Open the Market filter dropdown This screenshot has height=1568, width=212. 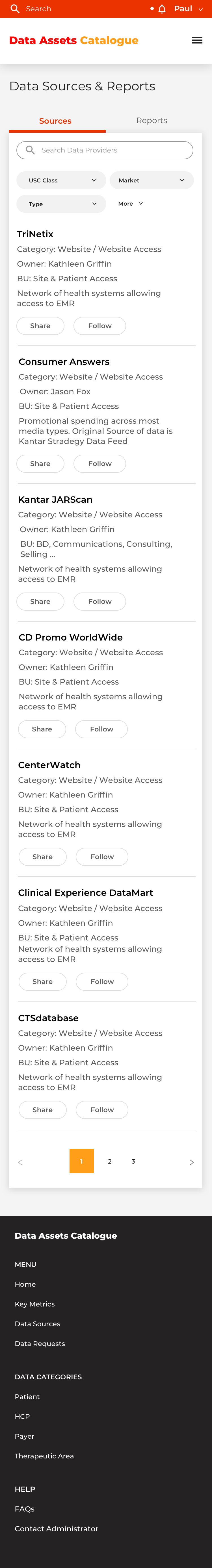pyautogui.click(x=152, y=180)
